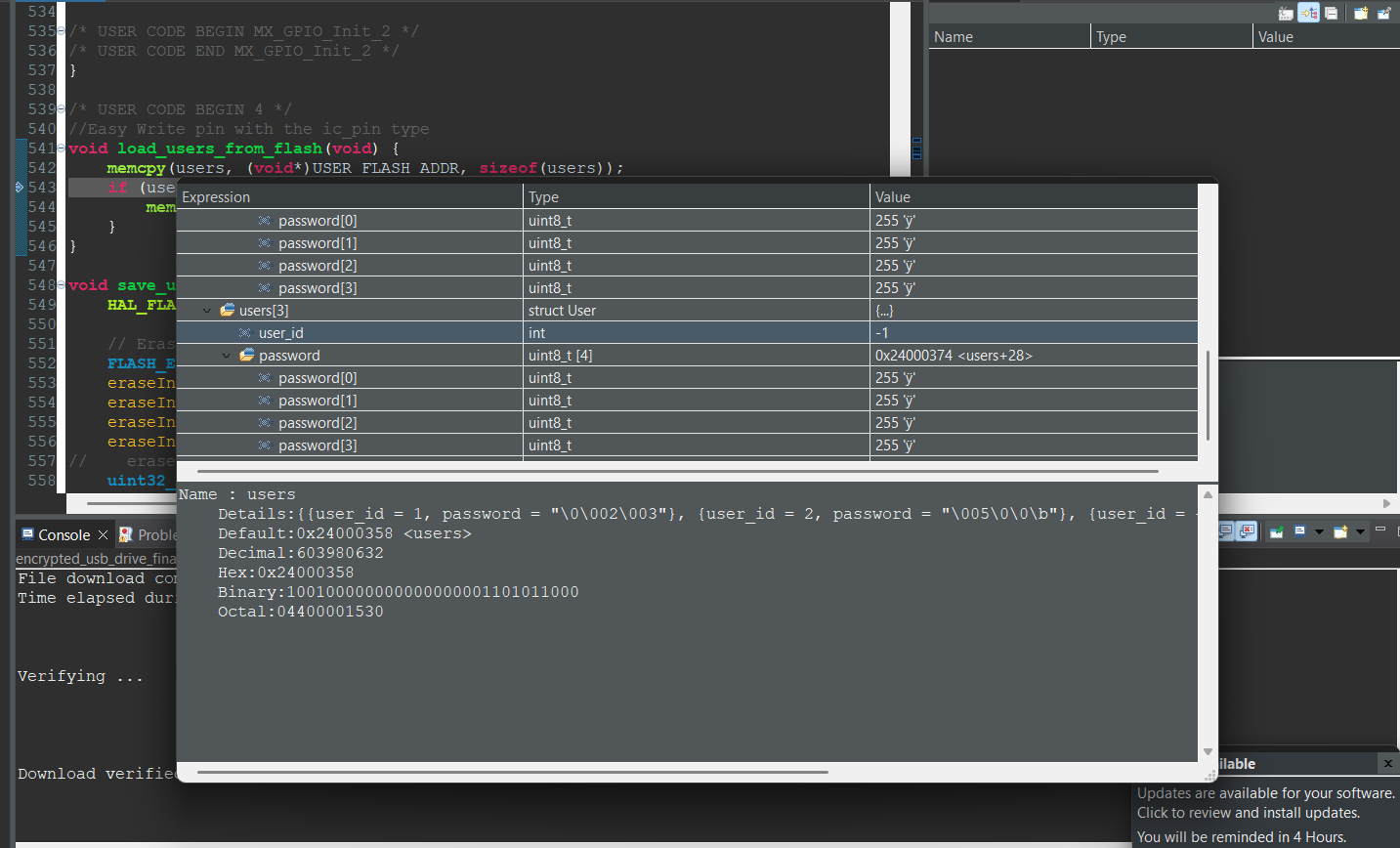Click the Display Selected Console monitor icon

point(1300,531)
